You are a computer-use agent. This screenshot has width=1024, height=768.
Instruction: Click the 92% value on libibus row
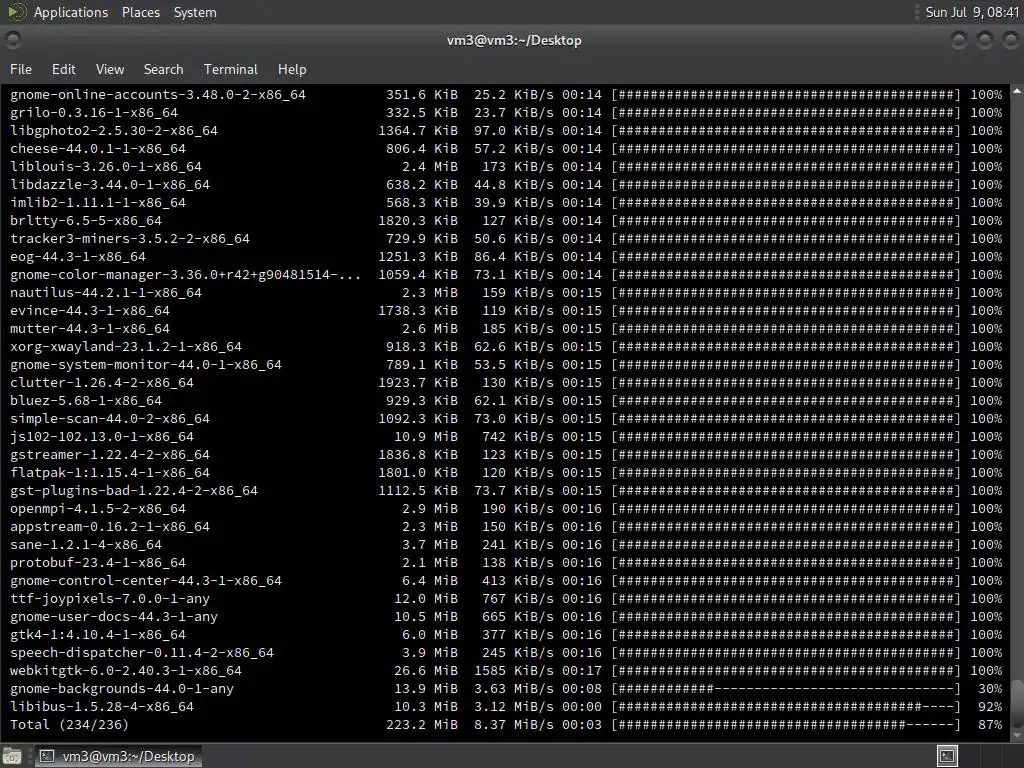990,707
